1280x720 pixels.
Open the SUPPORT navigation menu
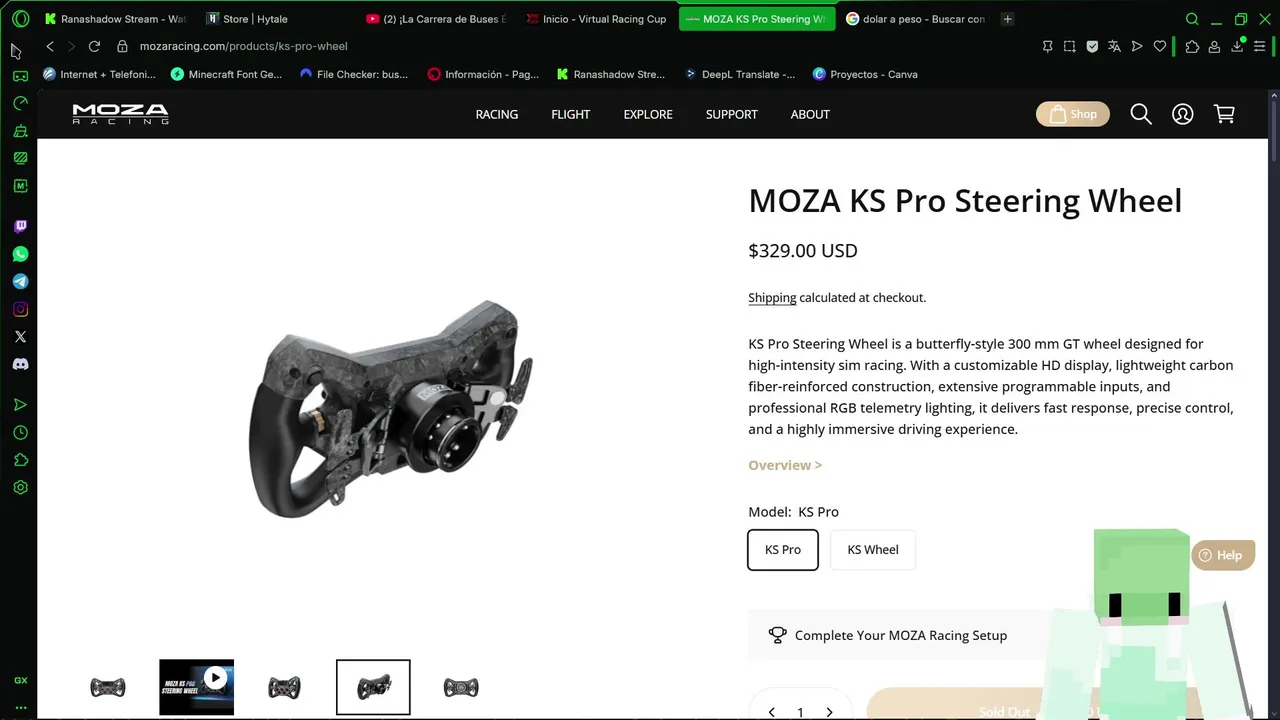coord(731,114)
